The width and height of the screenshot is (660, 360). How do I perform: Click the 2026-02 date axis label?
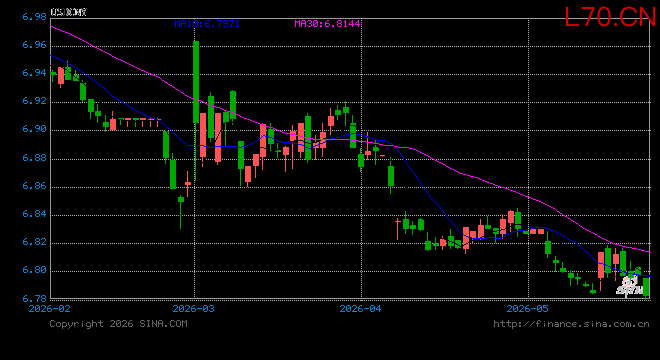pos(50,309)
